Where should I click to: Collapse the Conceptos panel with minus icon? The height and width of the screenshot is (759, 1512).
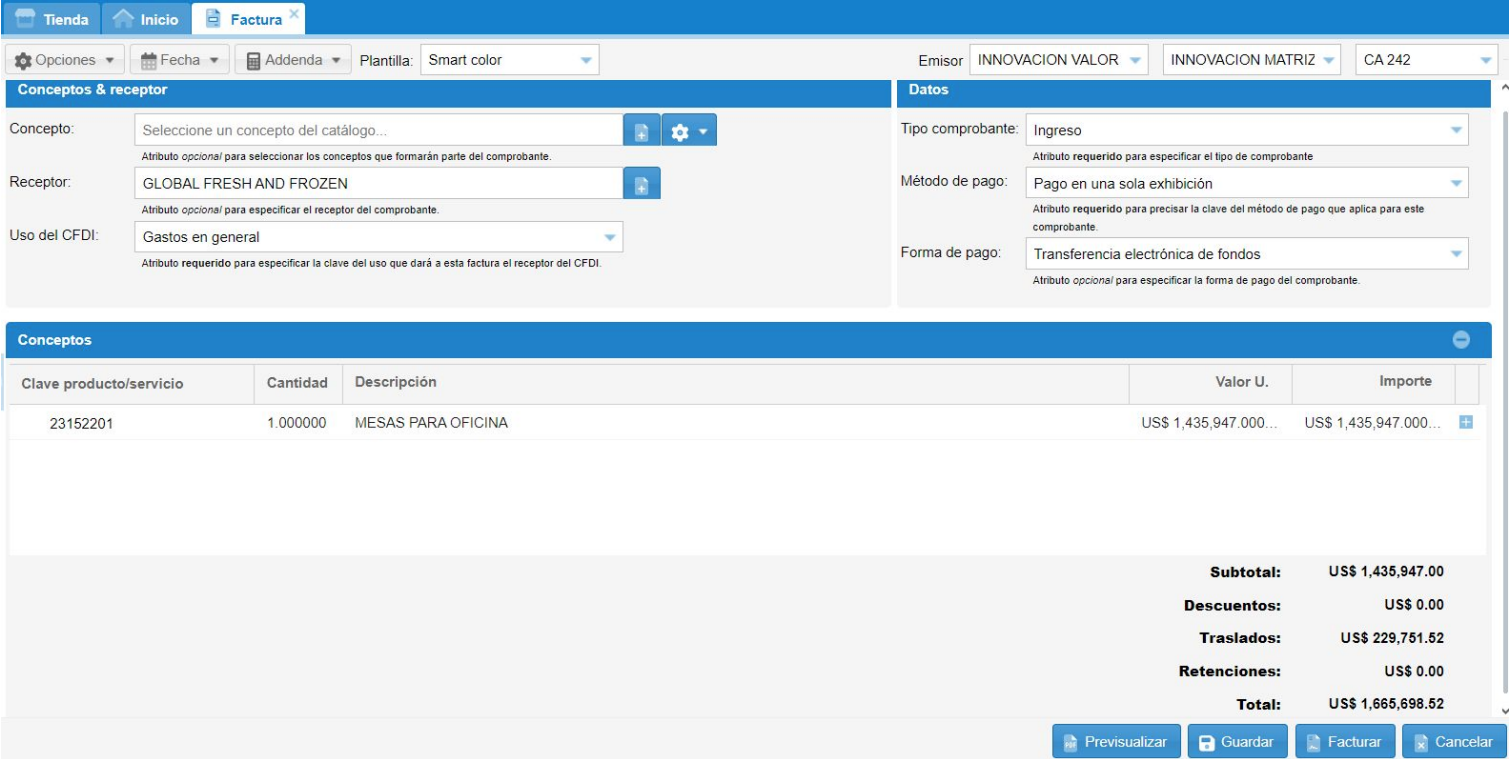[x=1461, y=340]
